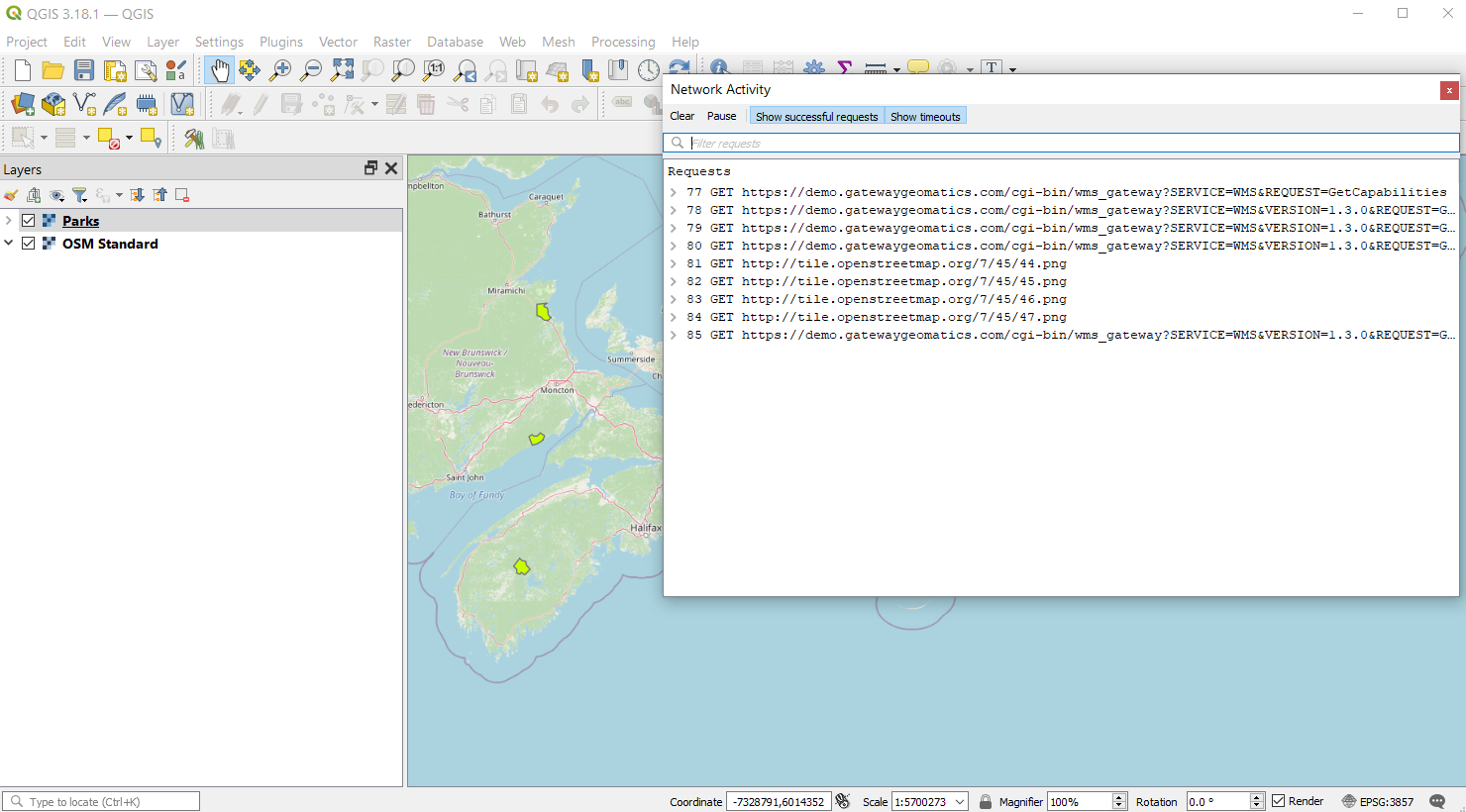
Task: Click the Zoom Last icon
Action: tap(465, 70)
